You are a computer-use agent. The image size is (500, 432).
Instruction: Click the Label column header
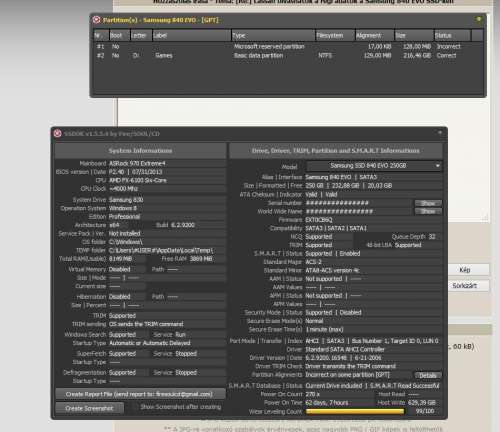point(192,35)
